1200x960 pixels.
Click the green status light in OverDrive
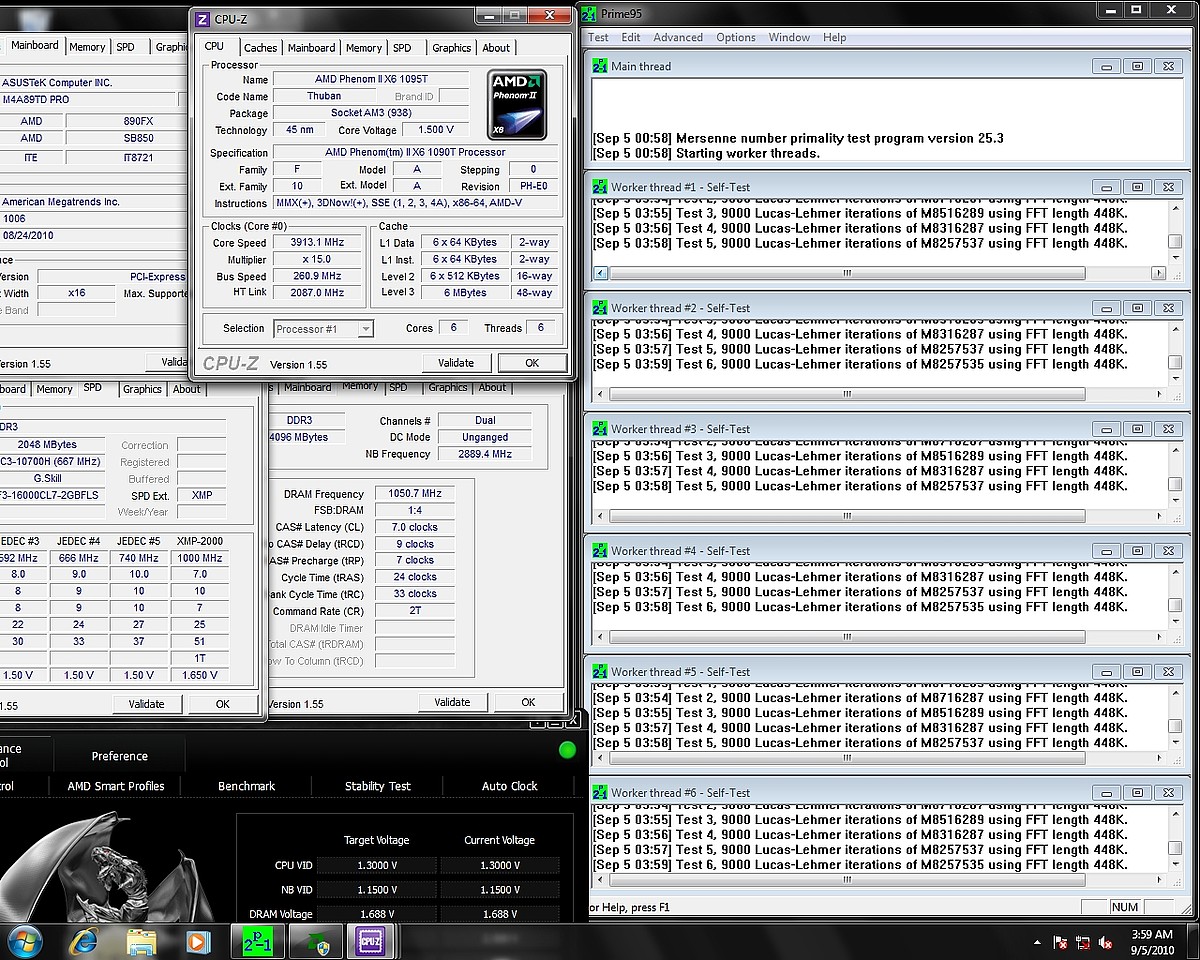567,750
